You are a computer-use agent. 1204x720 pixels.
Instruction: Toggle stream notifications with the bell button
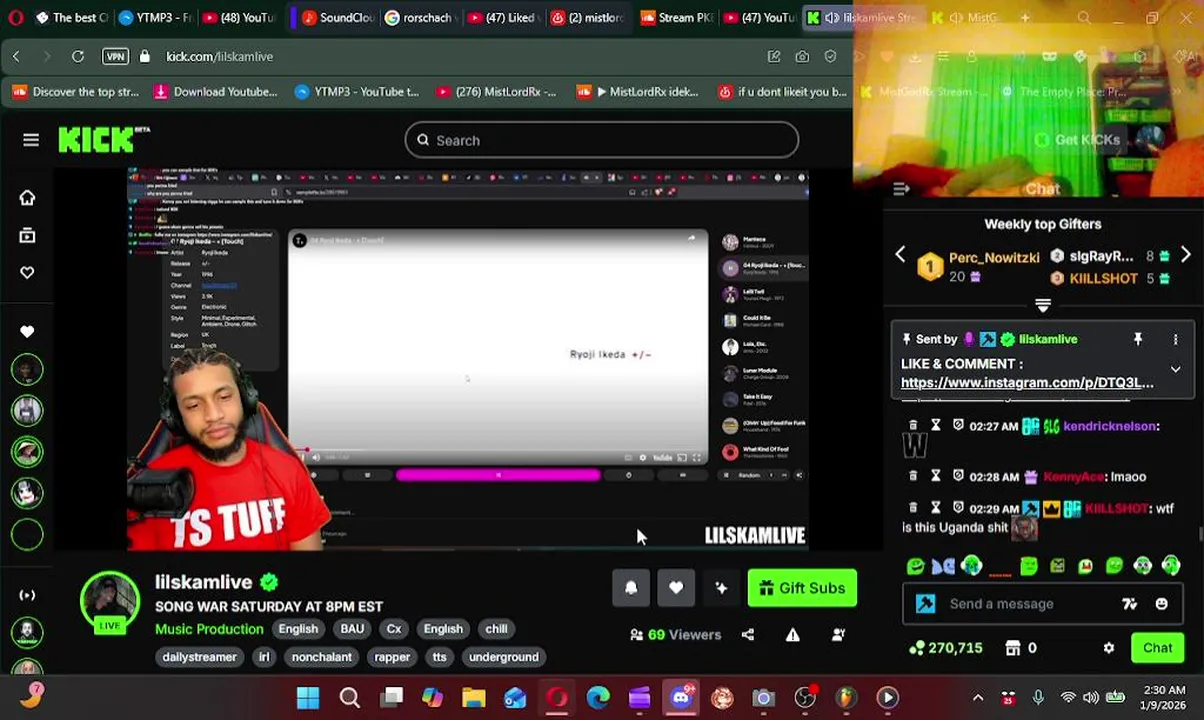(x=631, y=588)
